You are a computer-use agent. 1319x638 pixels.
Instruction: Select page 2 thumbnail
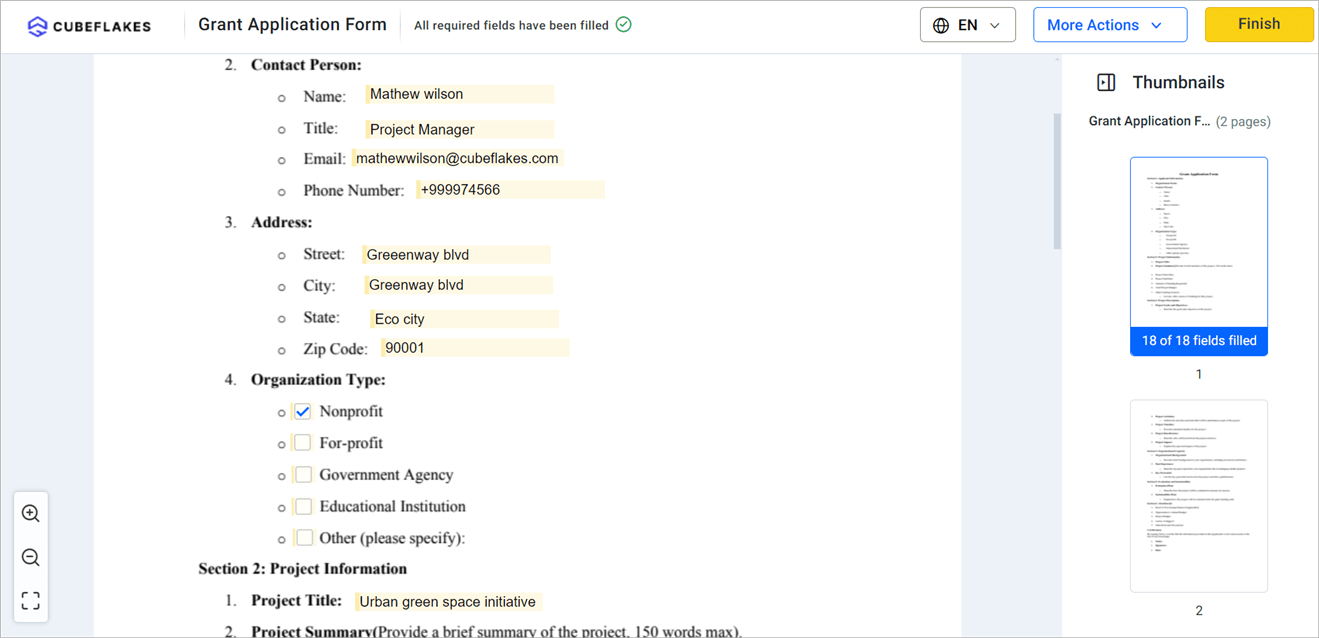tap(1199, 496)
